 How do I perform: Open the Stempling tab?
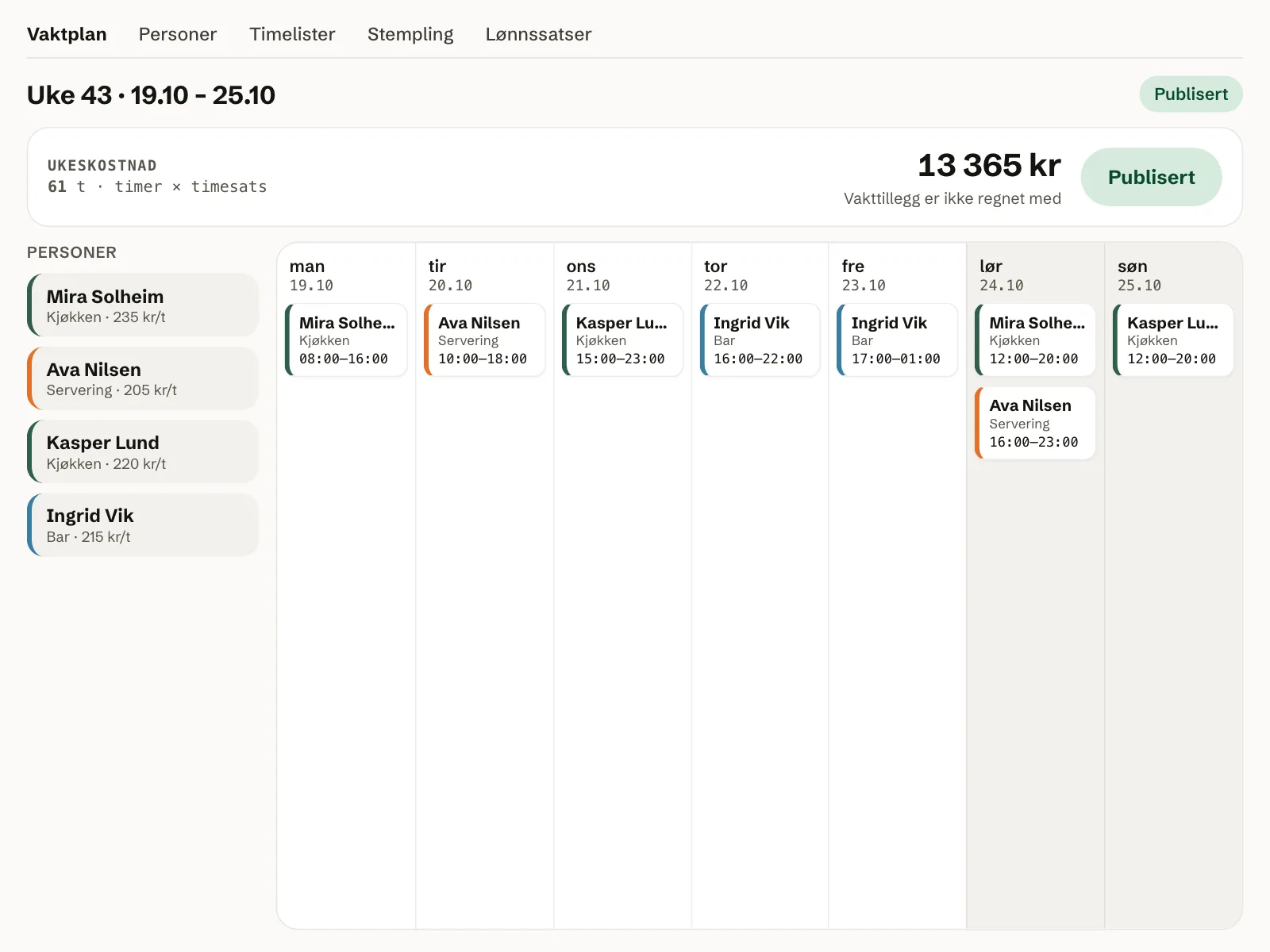point(410,34)
